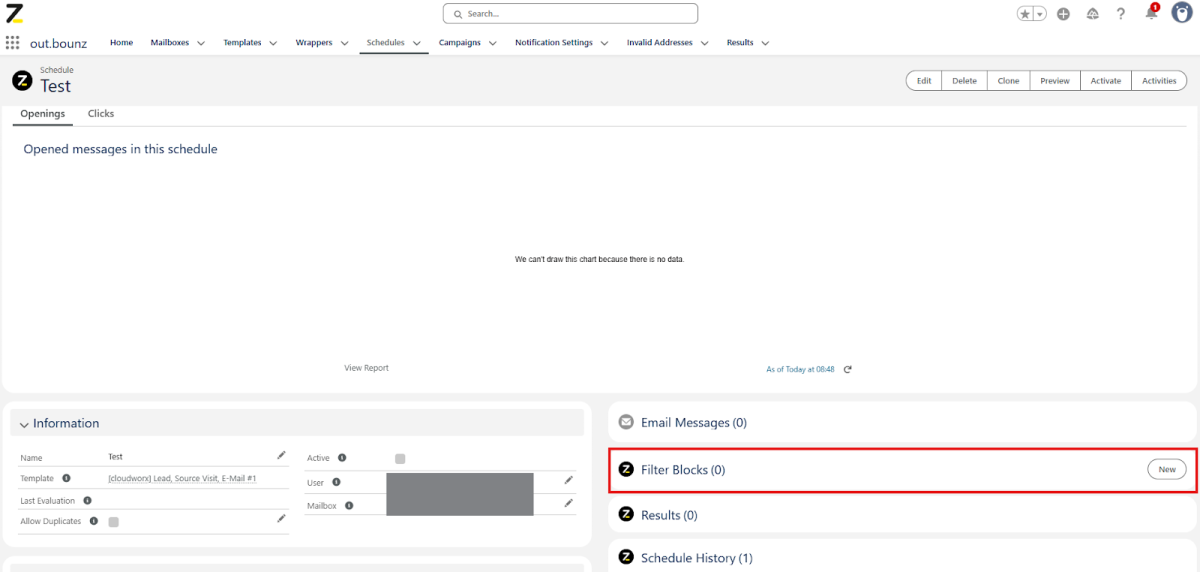The width and height of the screenshot is (1200, 572).
Task: Focus the global Search field
Action: tap(570, 14)
